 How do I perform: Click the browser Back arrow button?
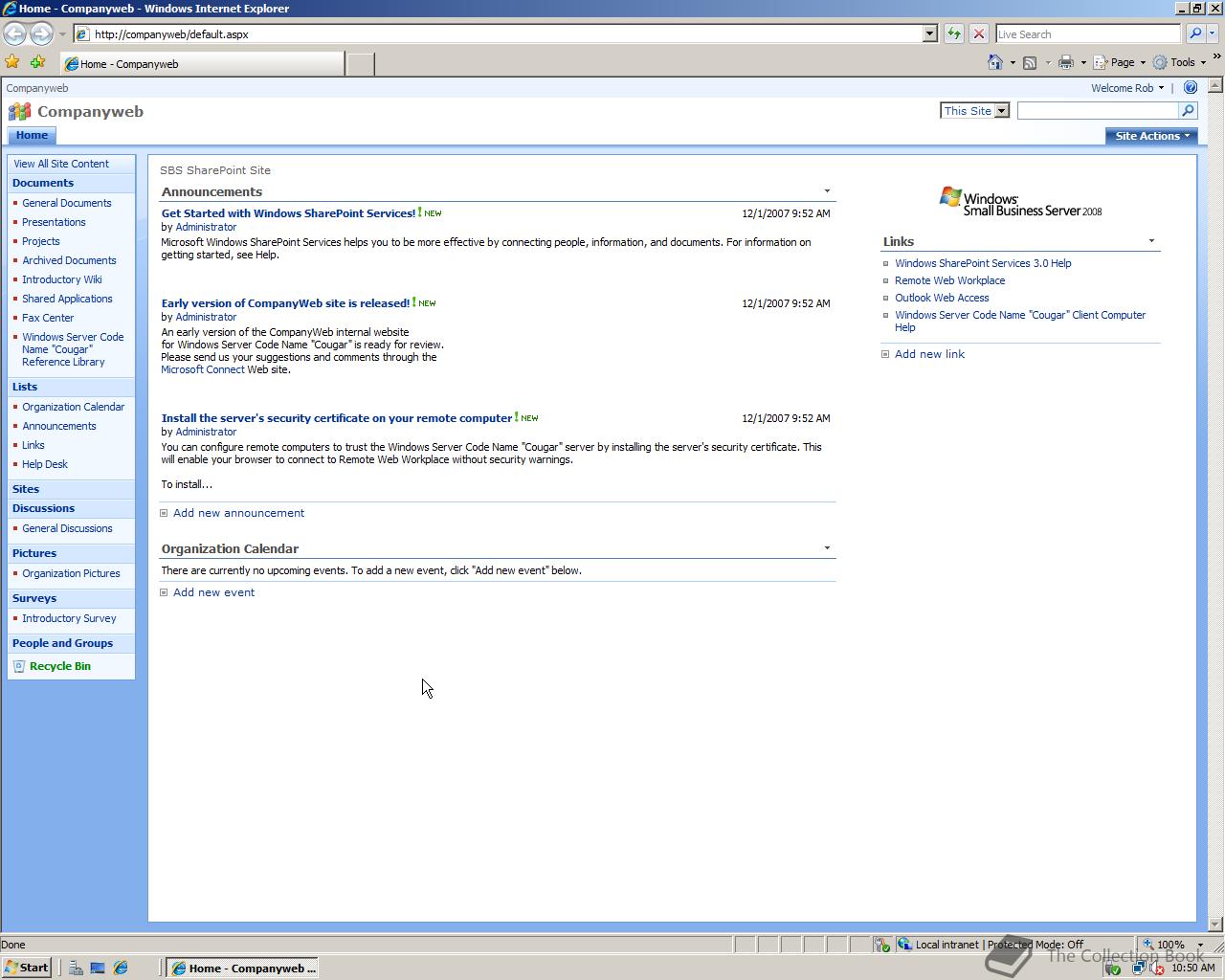coord(14,33)
